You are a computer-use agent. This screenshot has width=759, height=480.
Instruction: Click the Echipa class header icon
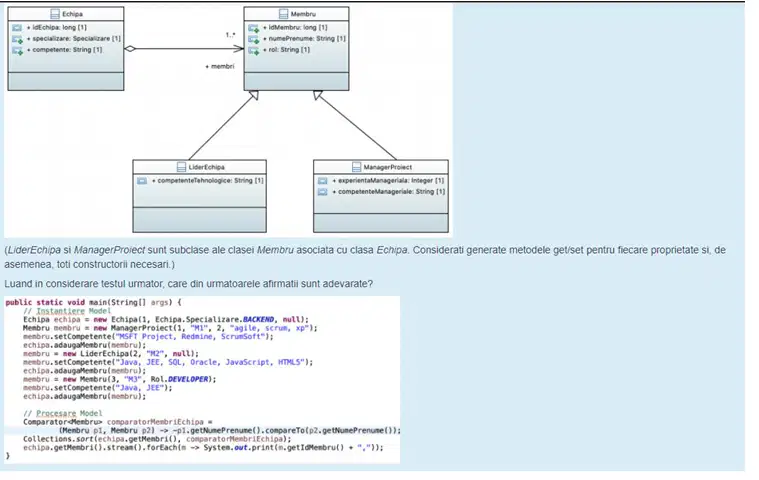click(55, 14)
